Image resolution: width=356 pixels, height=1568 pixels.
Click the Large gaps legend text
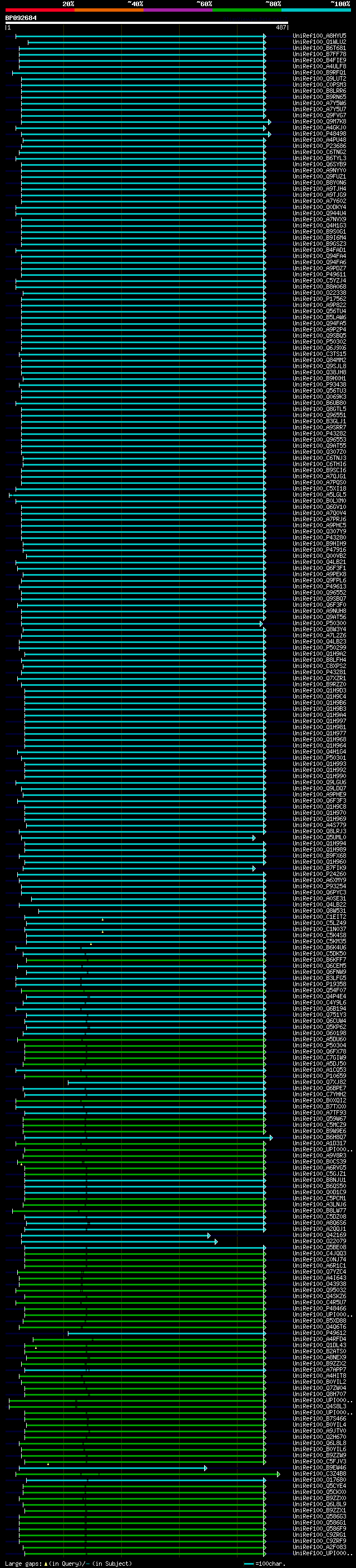click(67, 1563)
